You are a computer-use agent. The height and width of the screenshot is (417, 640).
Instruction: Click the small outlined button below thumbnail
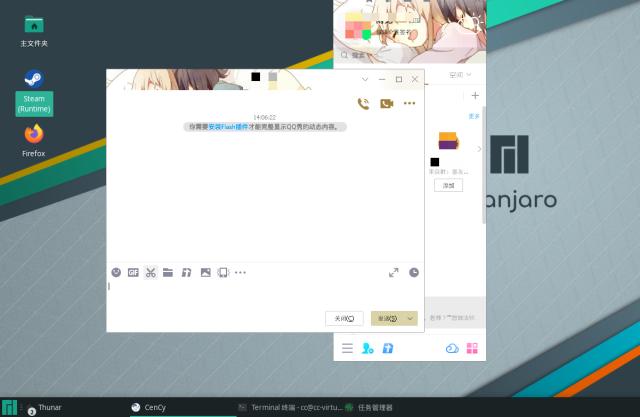[448, 185]
